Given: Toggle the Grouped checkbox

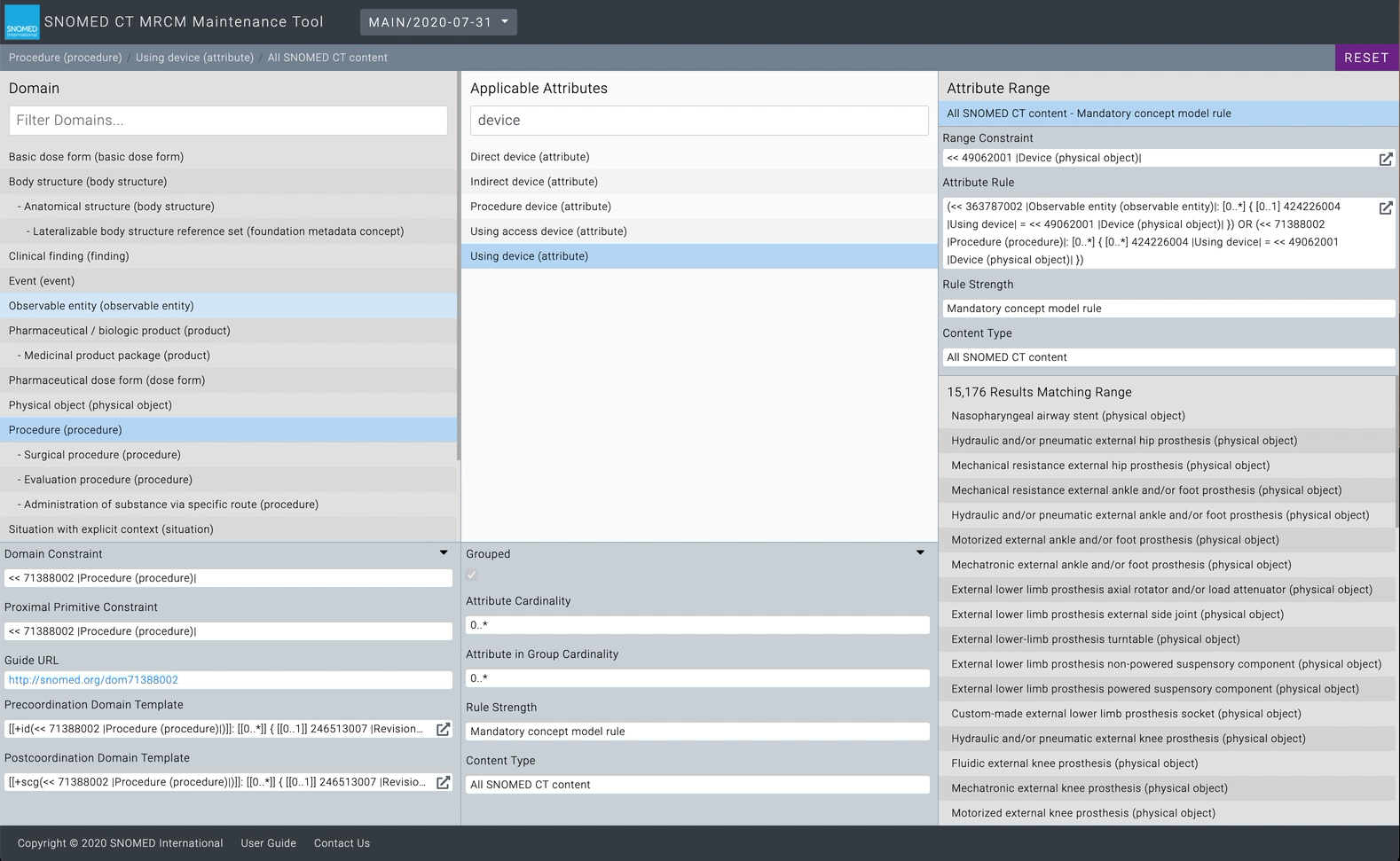Looking at the screenshot, I should point(472,575).
